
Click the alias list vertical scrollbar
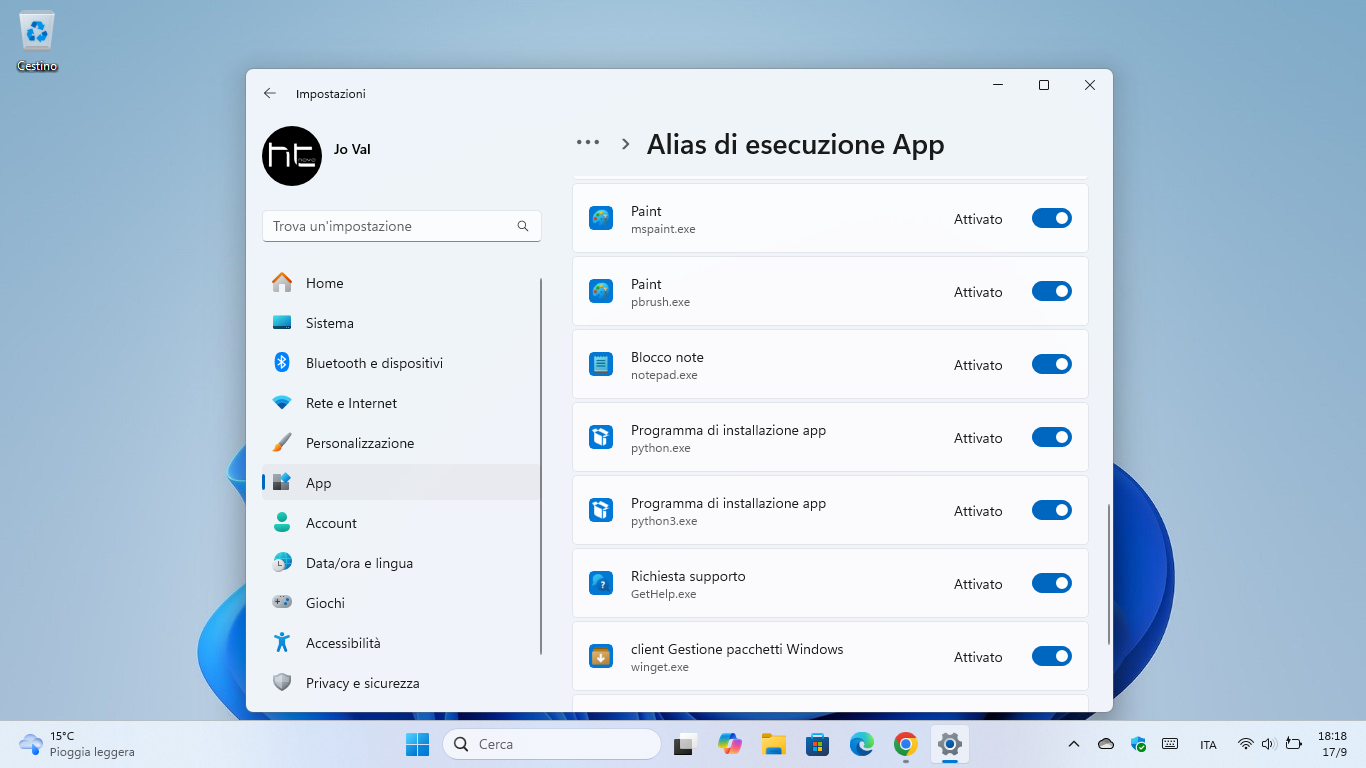(x=1108, y=575)
